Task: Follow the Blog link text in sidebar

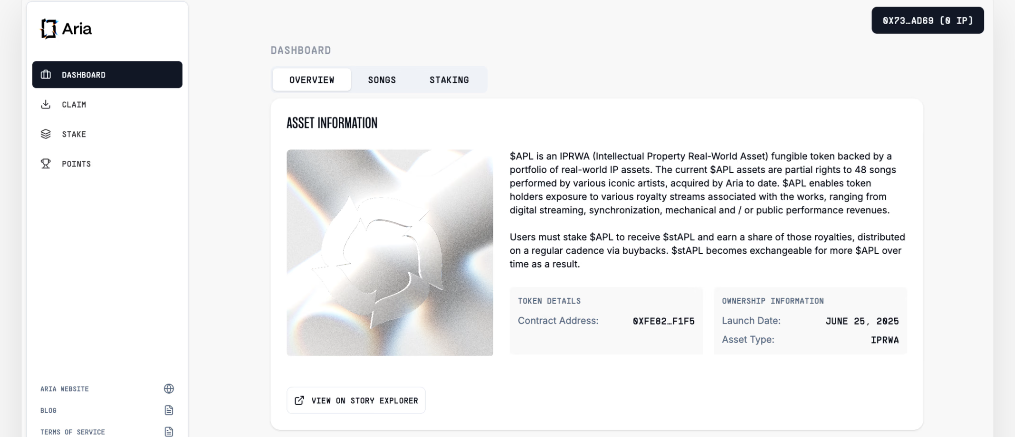Action: click(x=48, y=410)
